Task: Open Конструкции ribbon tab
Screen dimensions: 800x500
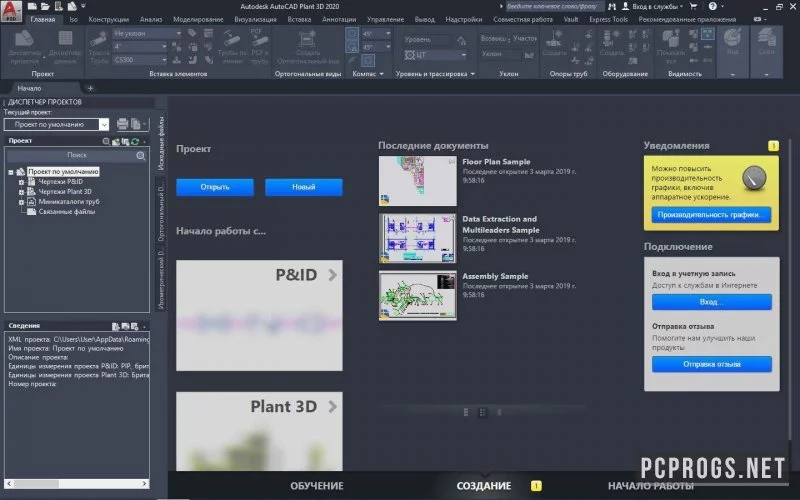Action: [109, 19]
